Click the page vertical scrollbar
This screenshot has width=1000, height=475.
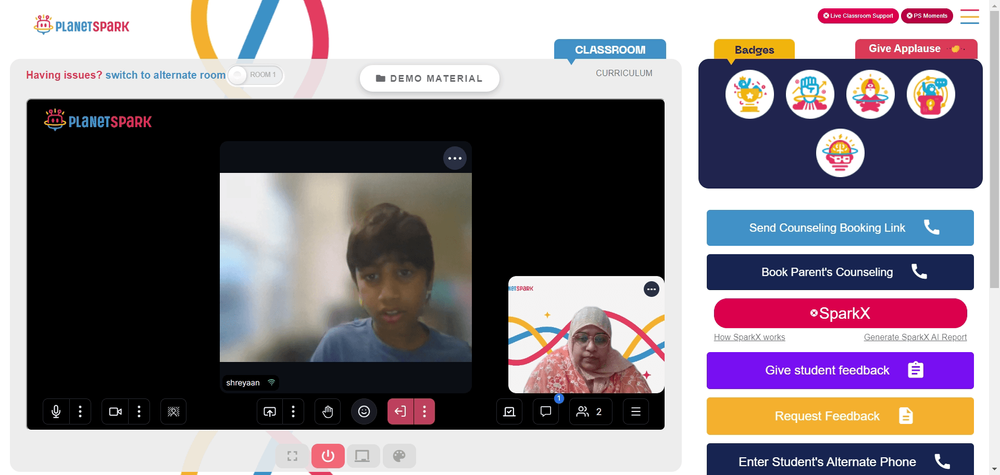[994, 147]
